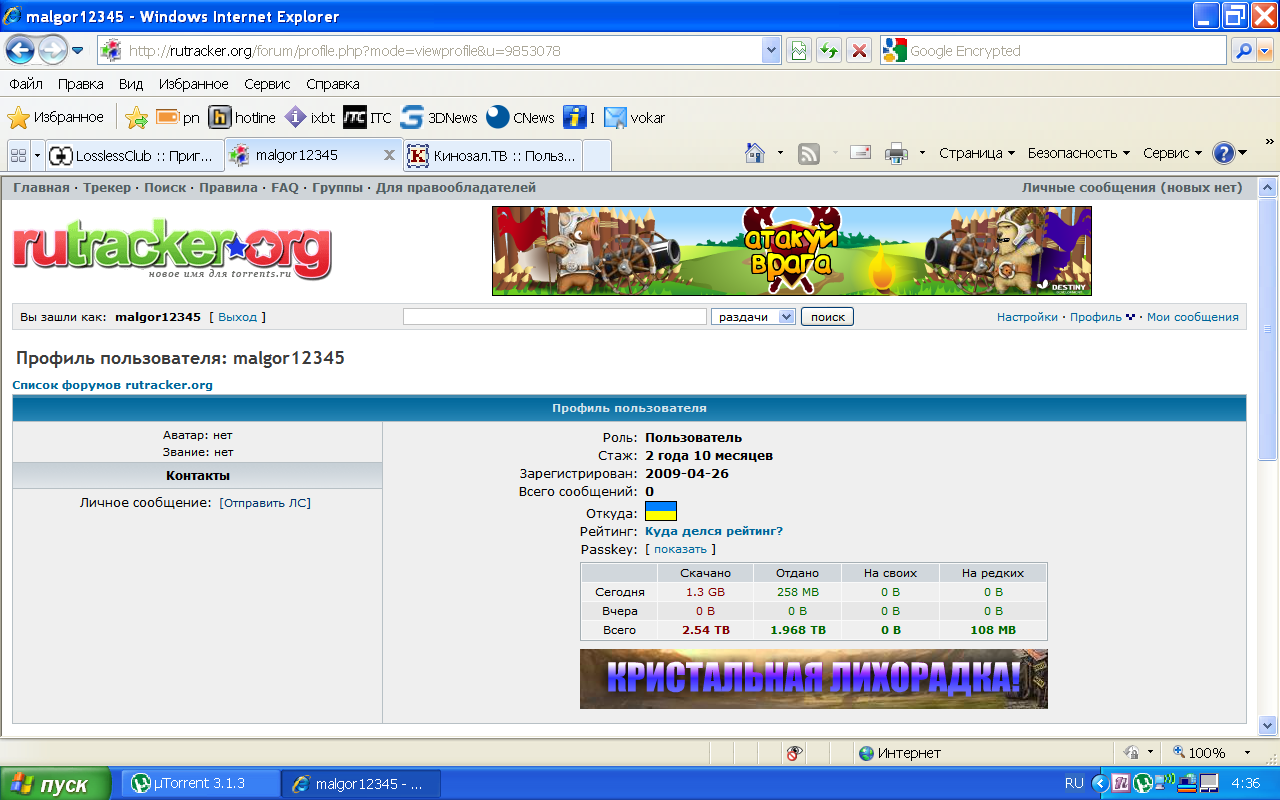The image size is (1280, 800).
Task: Expand the Сервис command bar dropdown
Action: 1172,153
